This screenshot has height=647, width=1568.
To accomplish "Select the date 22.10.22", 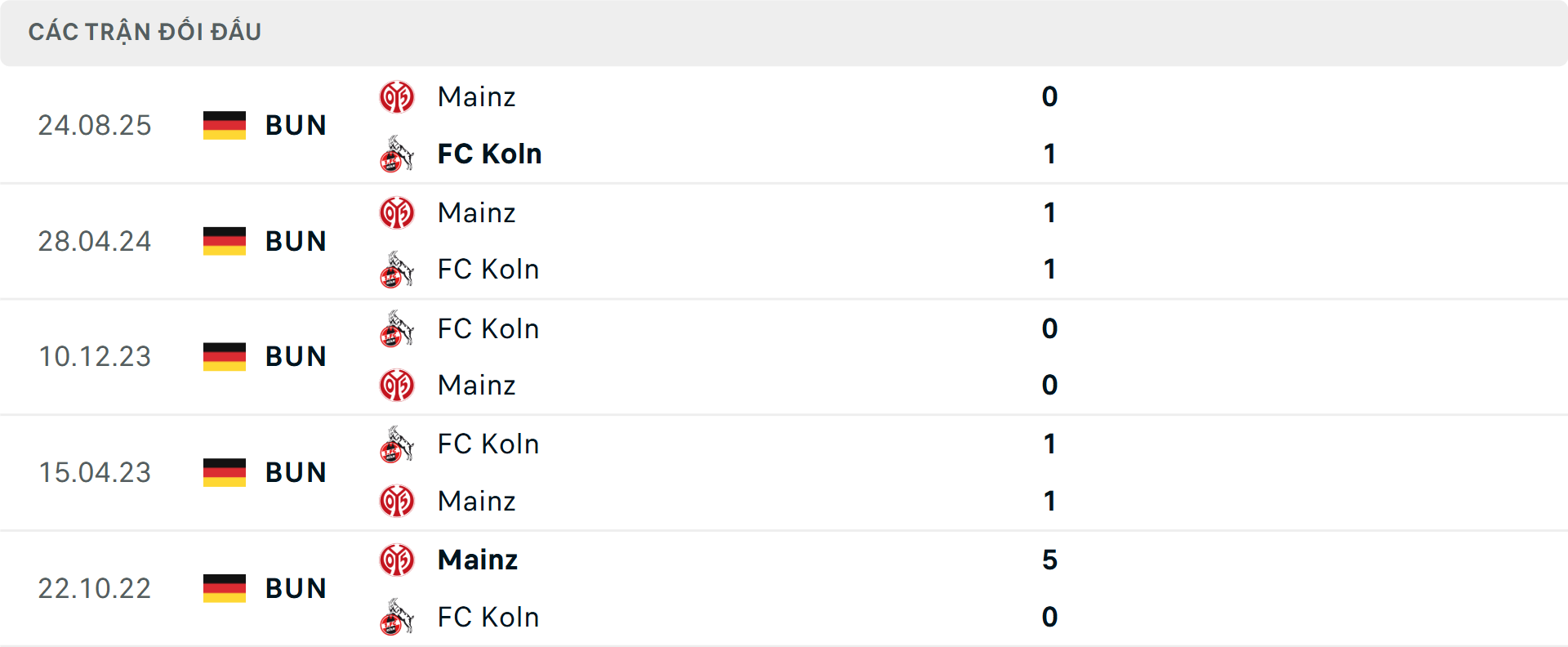I will click(95, 588).
